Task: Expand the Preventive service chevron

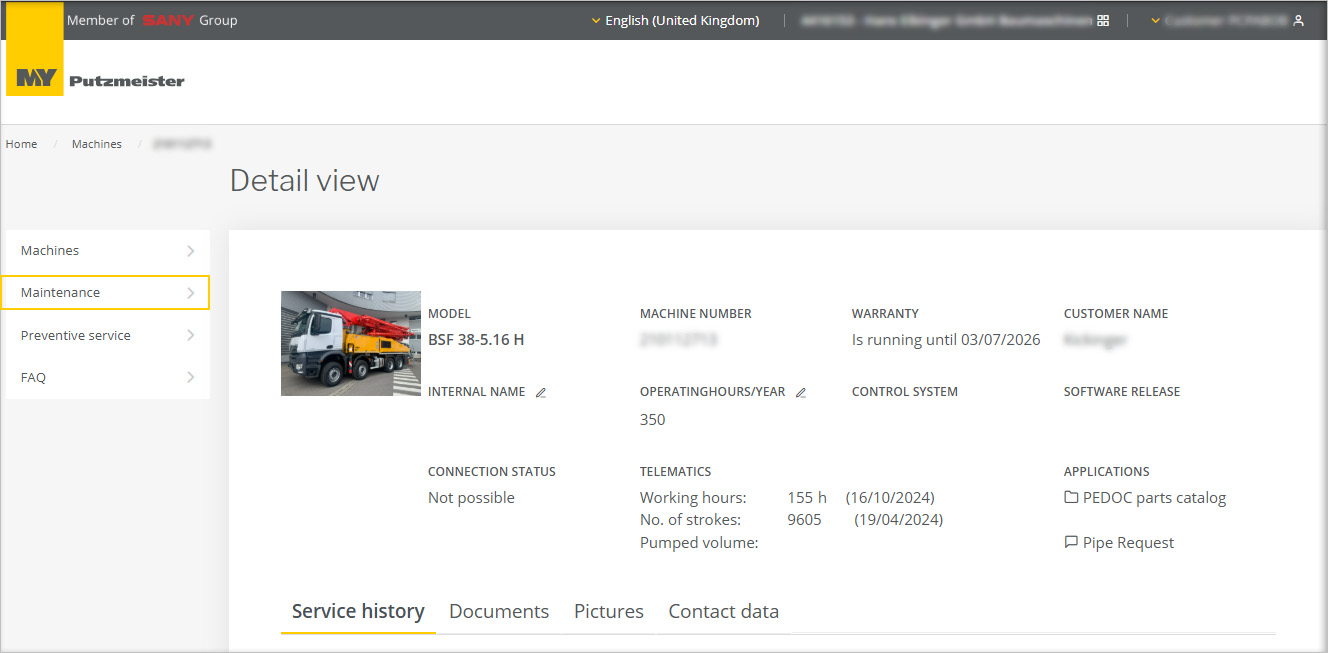Action: (x=190, y=336)
